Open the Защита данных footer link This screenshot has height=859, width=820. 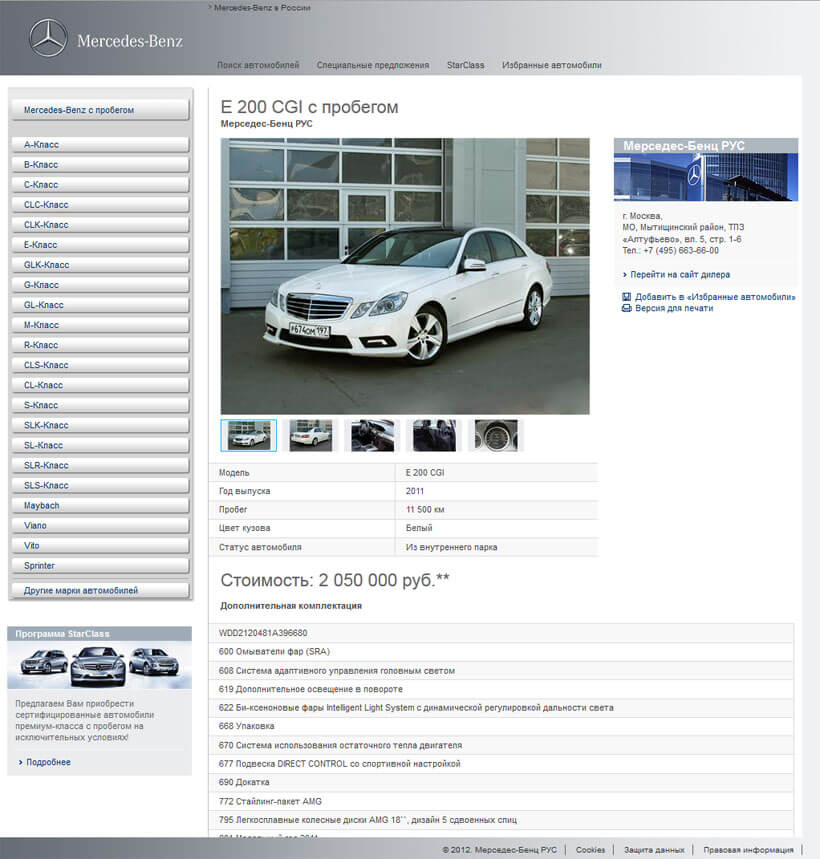point(654,850)
